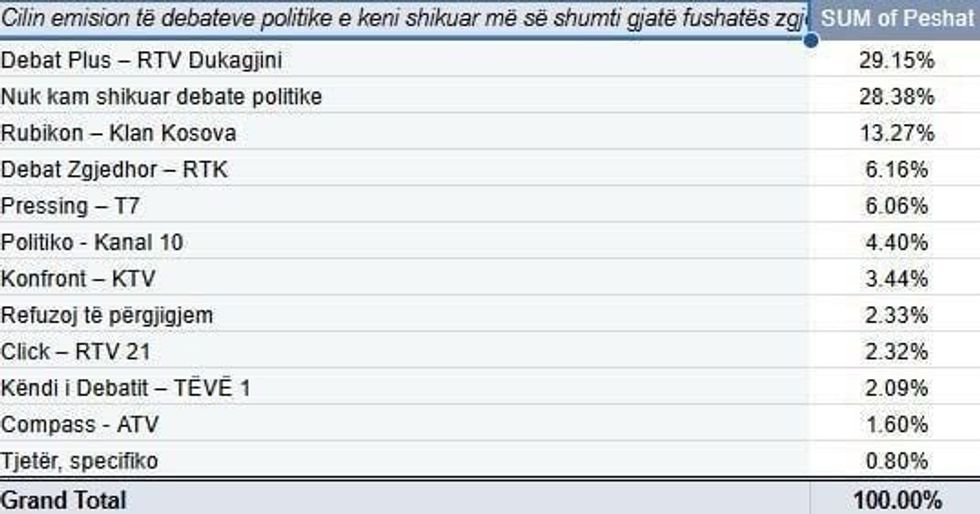Viewport: 980px width, 514px height.
Task: Click the Grand Total row label
Action: (64, 499)
